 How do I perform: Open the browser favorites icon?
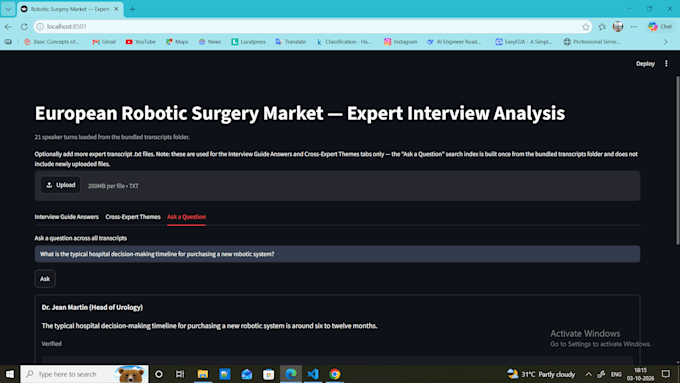602,26
